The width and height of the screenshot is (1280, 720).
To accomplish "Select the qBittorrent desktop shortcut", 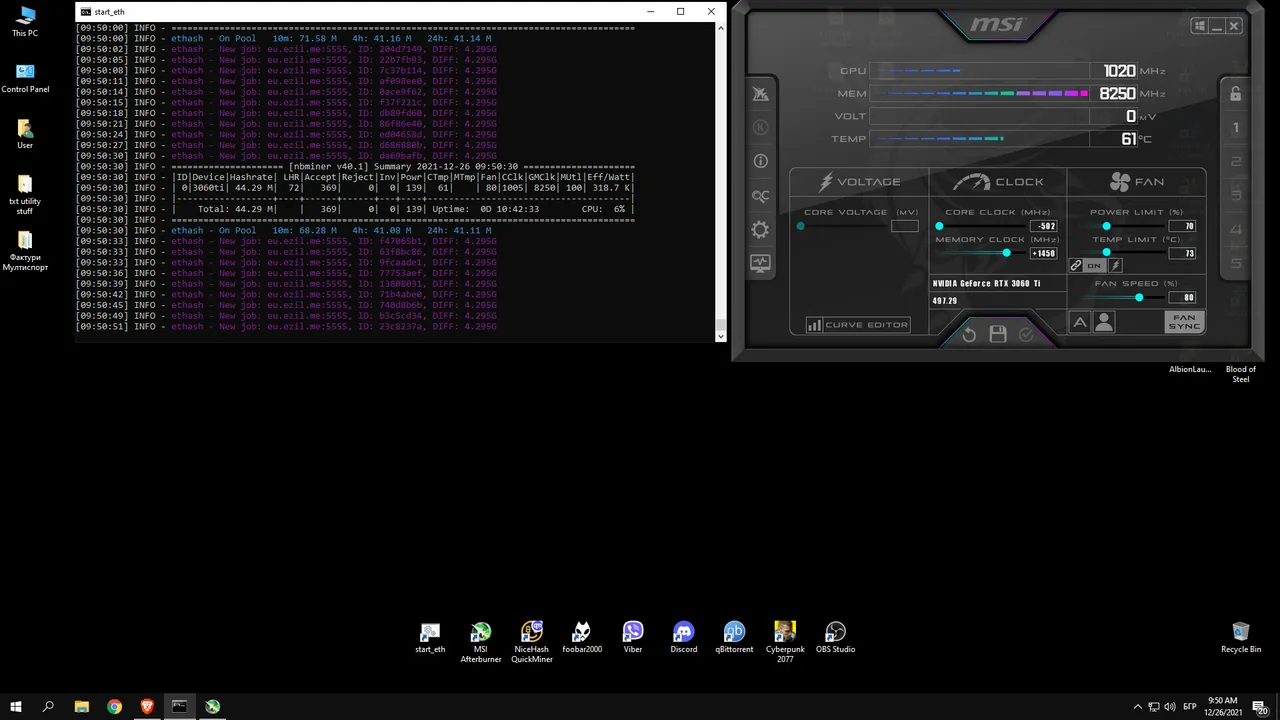I will pyautogui.click(x=734, y=638).
